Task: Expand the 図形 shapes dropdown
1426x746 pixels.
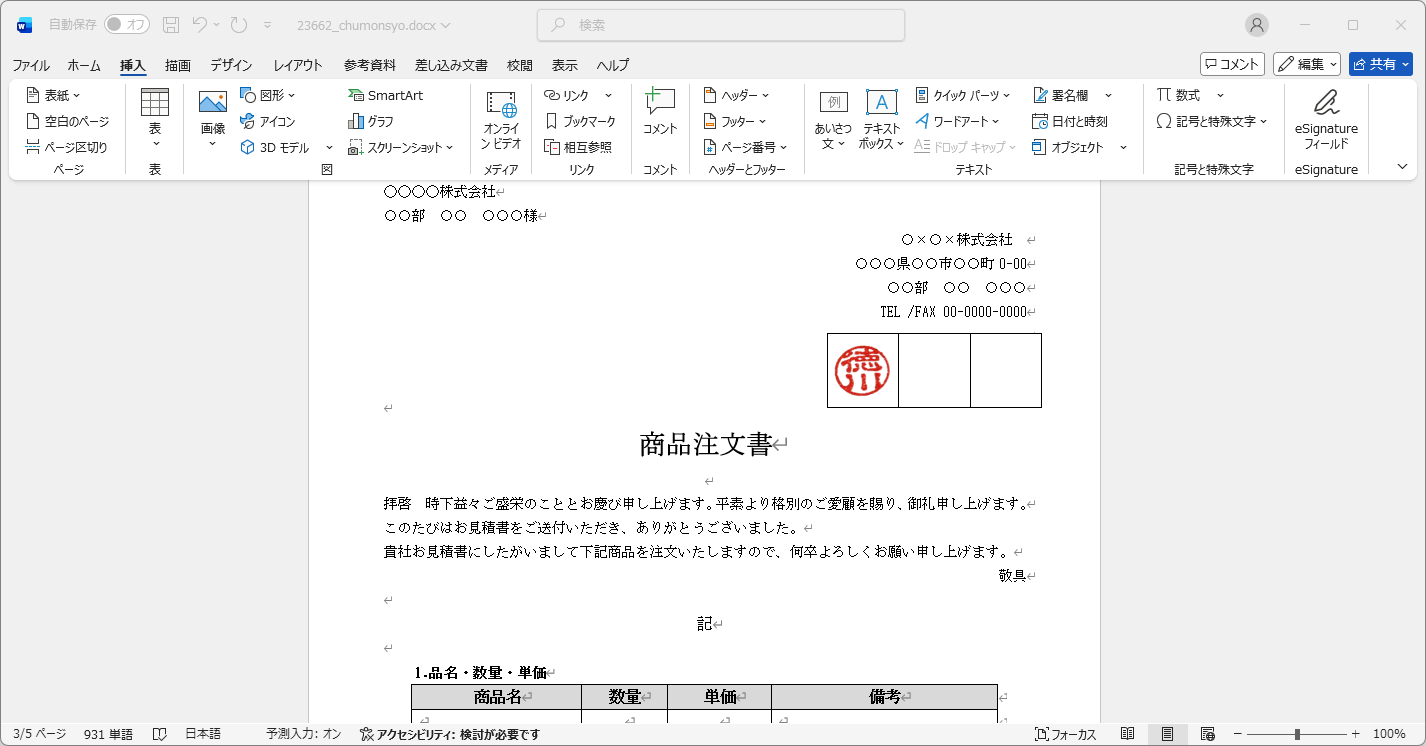Action: [268, 95]
